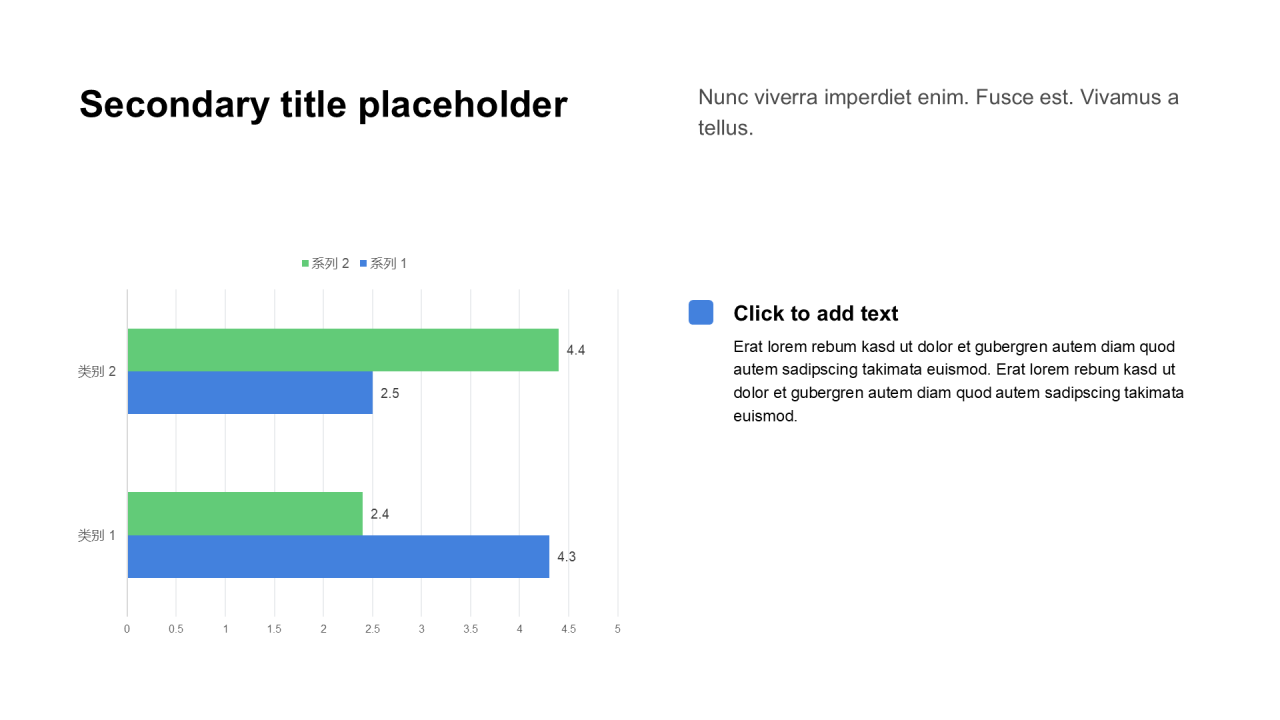Select the 类别 1 axis label
Viewport: 1280px width, 720px height.
97,535
